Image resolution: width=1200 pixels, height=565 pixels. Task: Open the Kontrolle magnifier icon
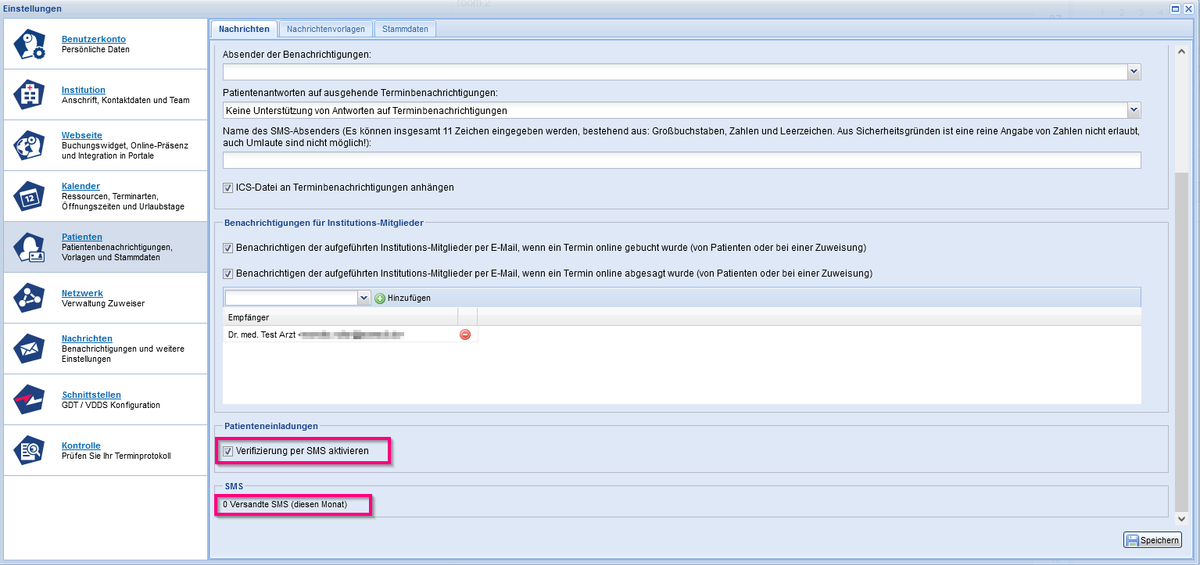click(x=30, y=451)
